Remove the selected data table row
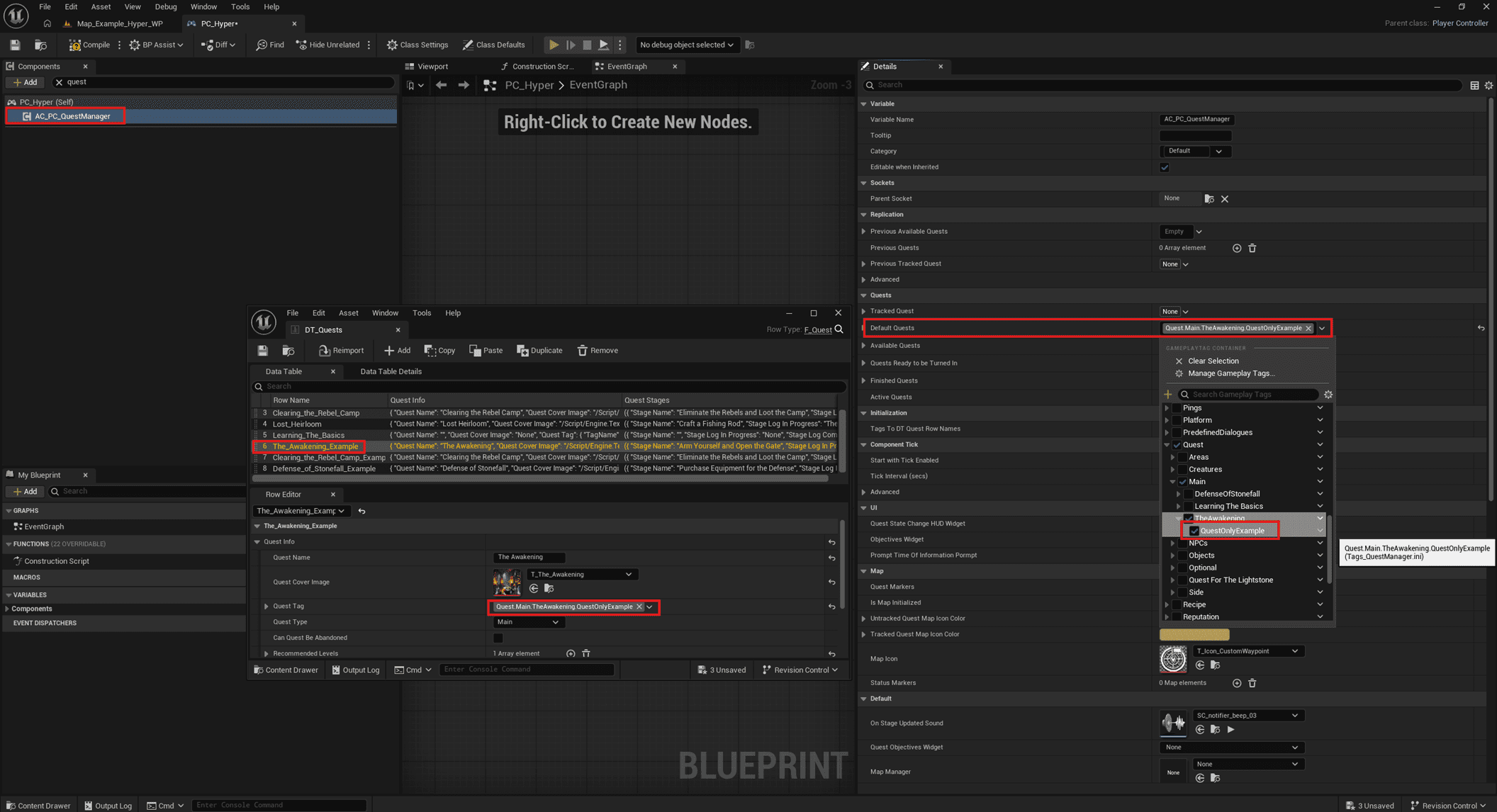The width and height of the screenshot is (1497, 812). [x=598, y=351]
